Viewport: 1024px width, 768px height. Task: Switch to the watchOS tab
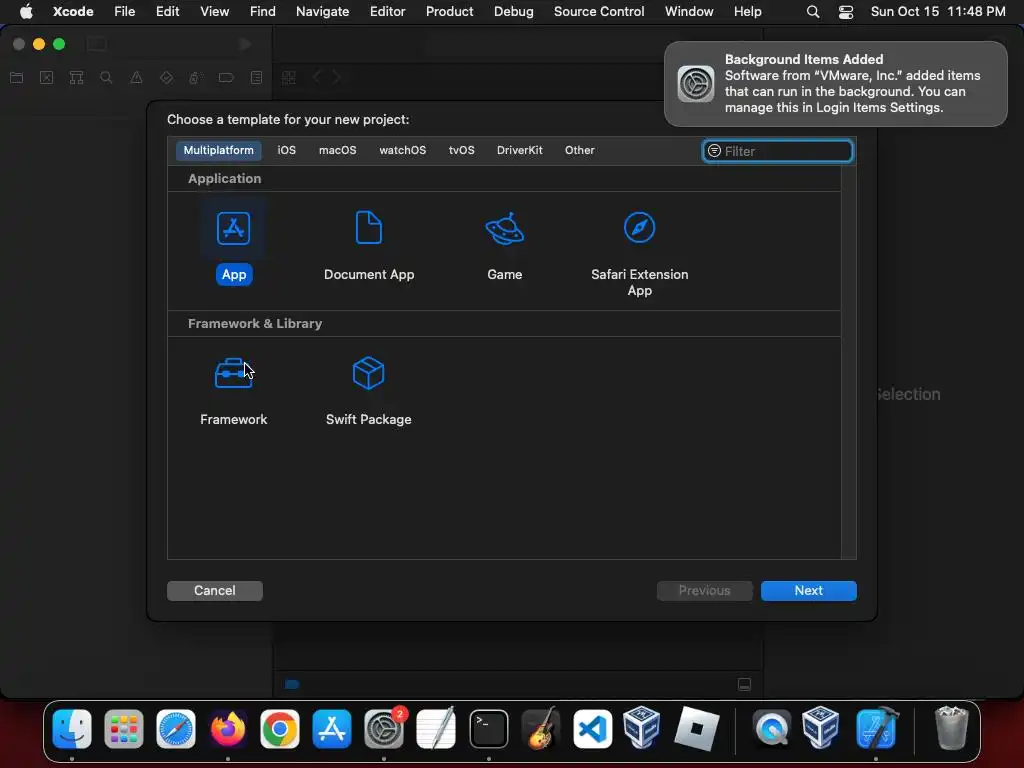coord(402,150)
